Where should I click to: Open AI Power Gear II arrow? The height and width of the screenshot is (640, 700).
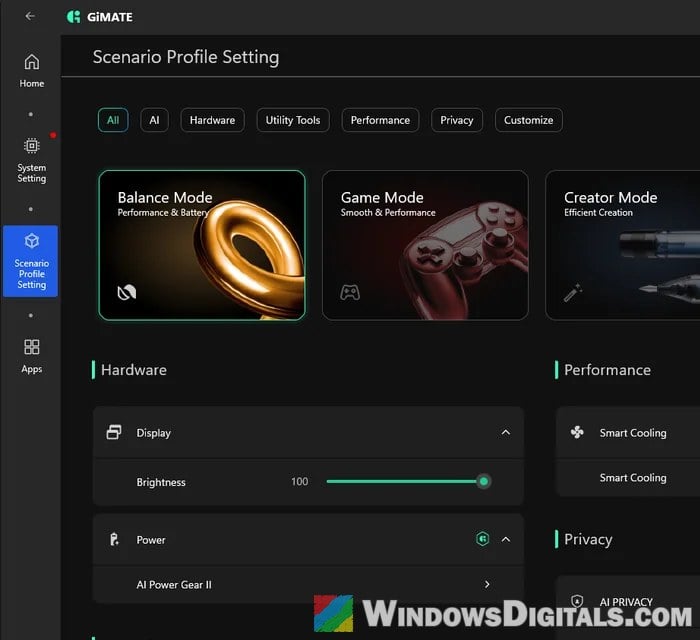pos(487,584)
